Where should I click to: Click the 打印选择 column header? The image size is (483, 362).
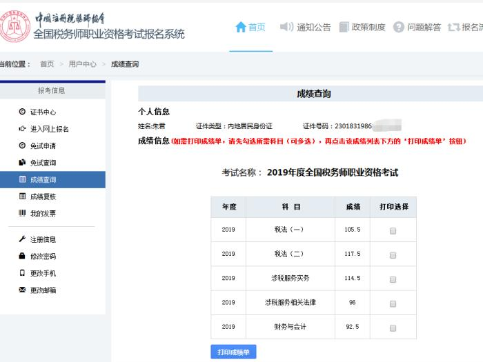click(x=394, y=207)
